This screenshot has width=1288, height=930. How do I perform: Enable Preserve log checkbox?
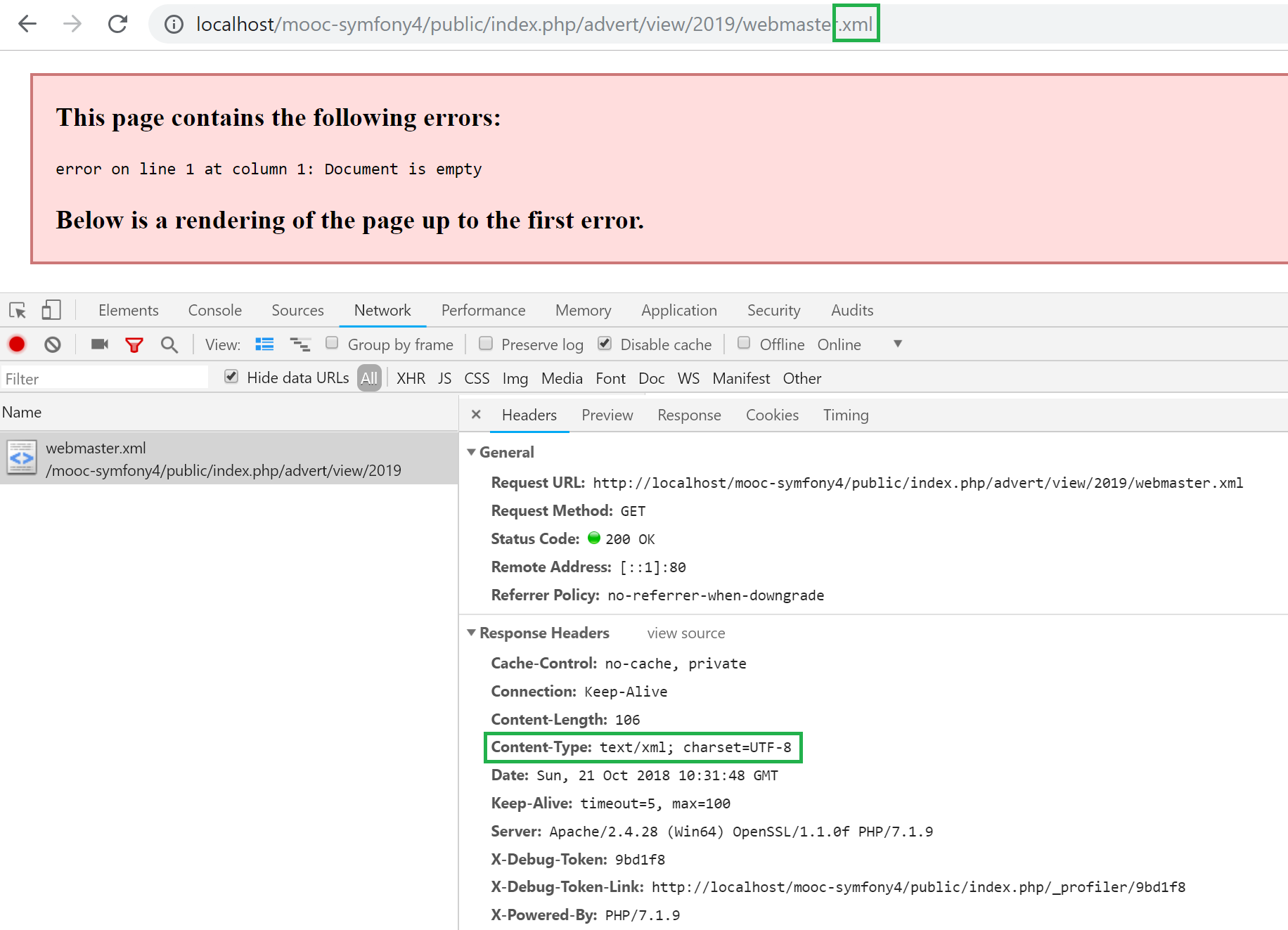click(485, 343)
